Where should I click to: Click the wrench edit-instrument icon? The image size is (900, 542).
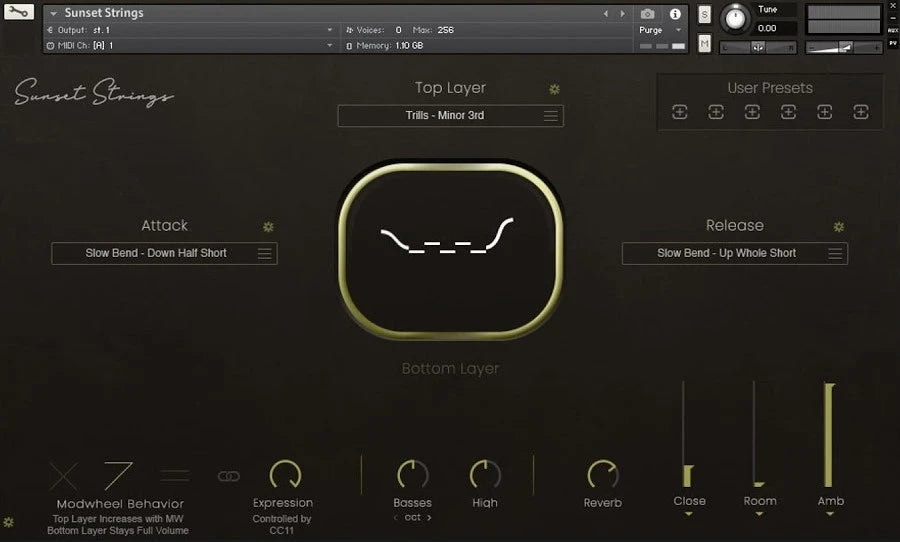coord(19,13)
